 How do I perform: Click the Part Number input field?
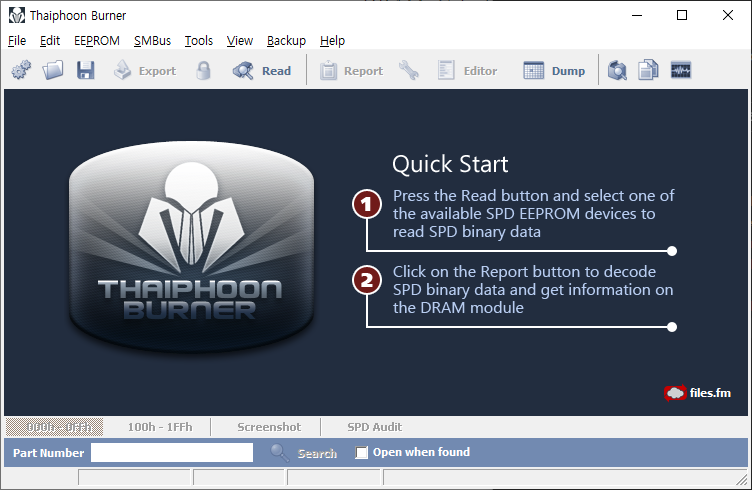click(172, 453)
